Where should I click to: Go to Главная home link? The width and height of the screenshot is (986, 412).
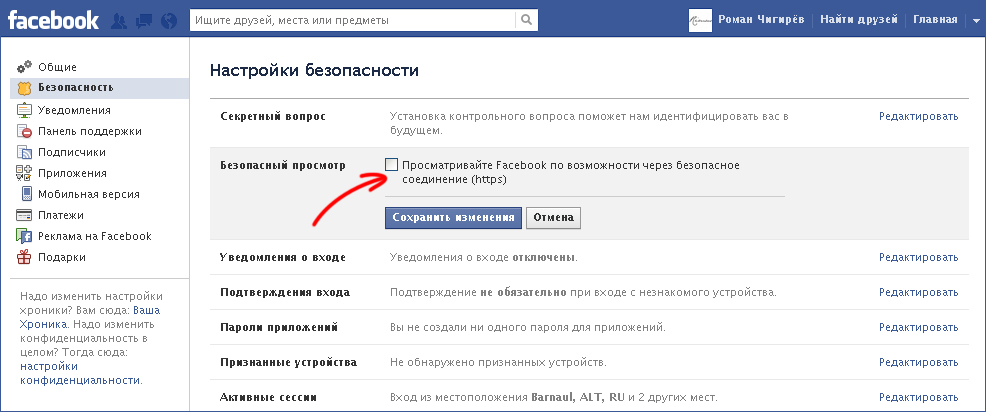click(x=935, y=20)
